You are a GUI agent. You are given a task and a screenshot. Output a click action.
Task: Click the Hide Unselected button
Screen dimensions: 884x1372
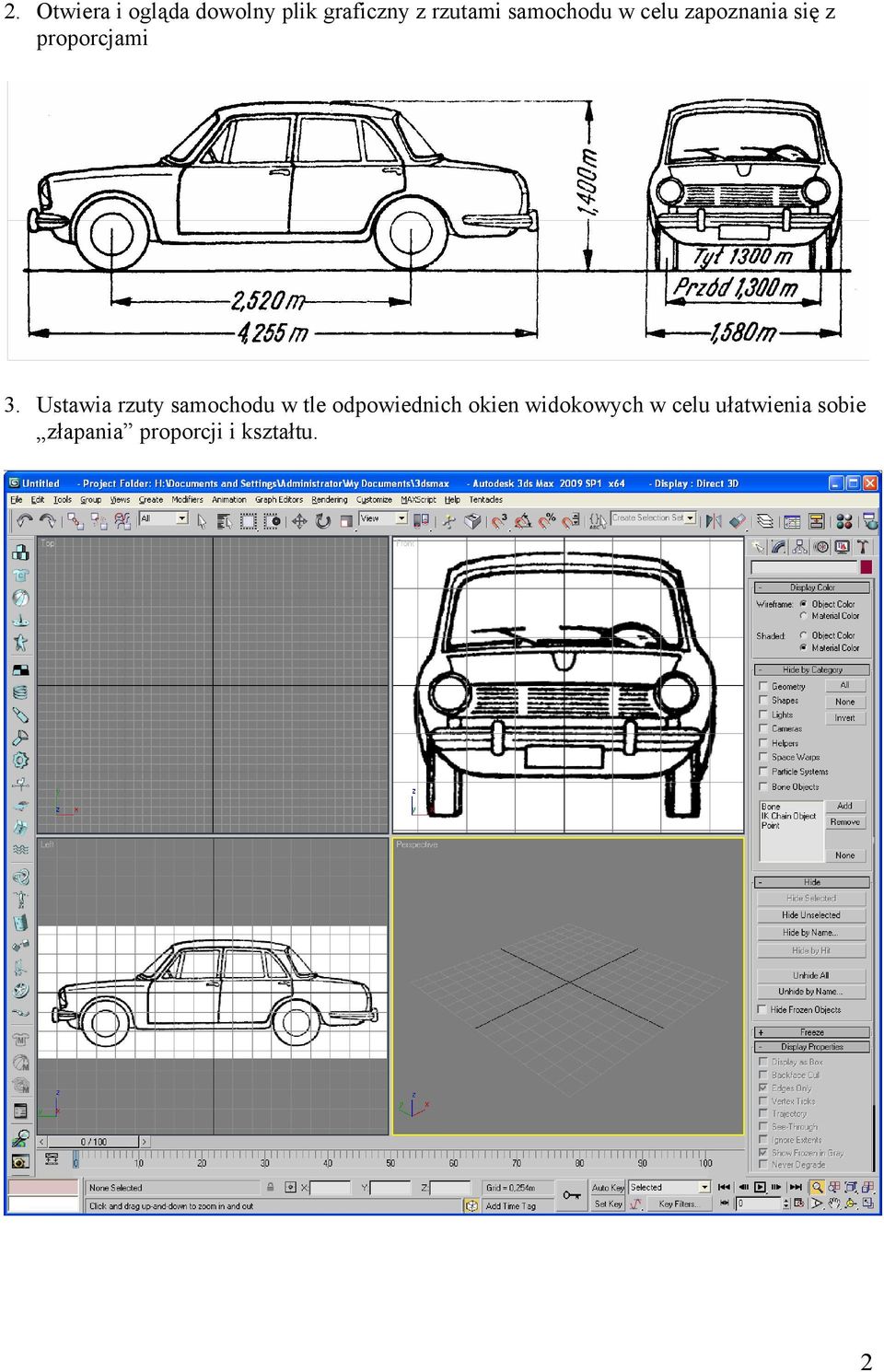tap(811, 915)
